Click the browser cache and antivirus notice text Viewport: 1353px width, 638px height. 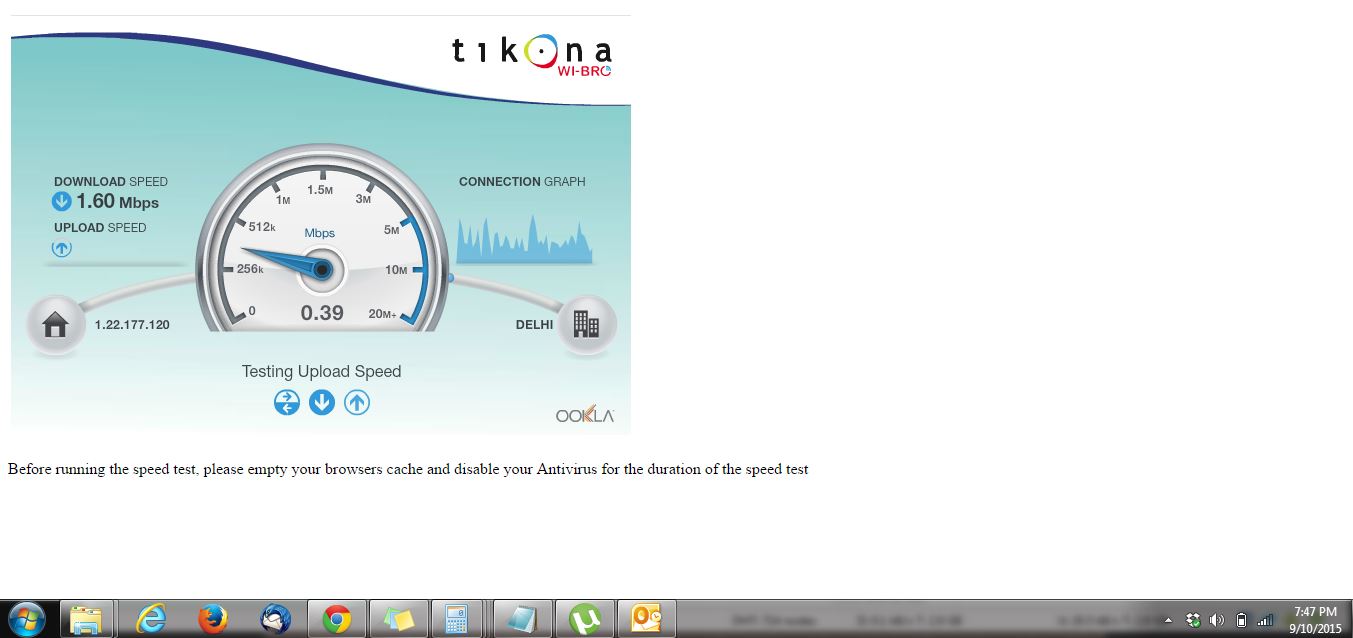click(x=408, y=469)
